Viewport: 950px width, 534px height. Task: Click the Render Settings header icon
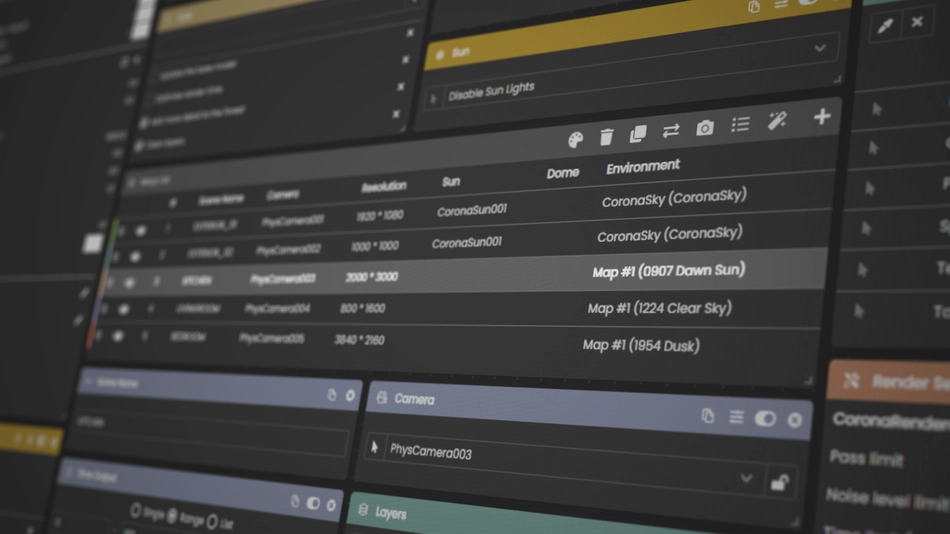[x=851, y=380]
